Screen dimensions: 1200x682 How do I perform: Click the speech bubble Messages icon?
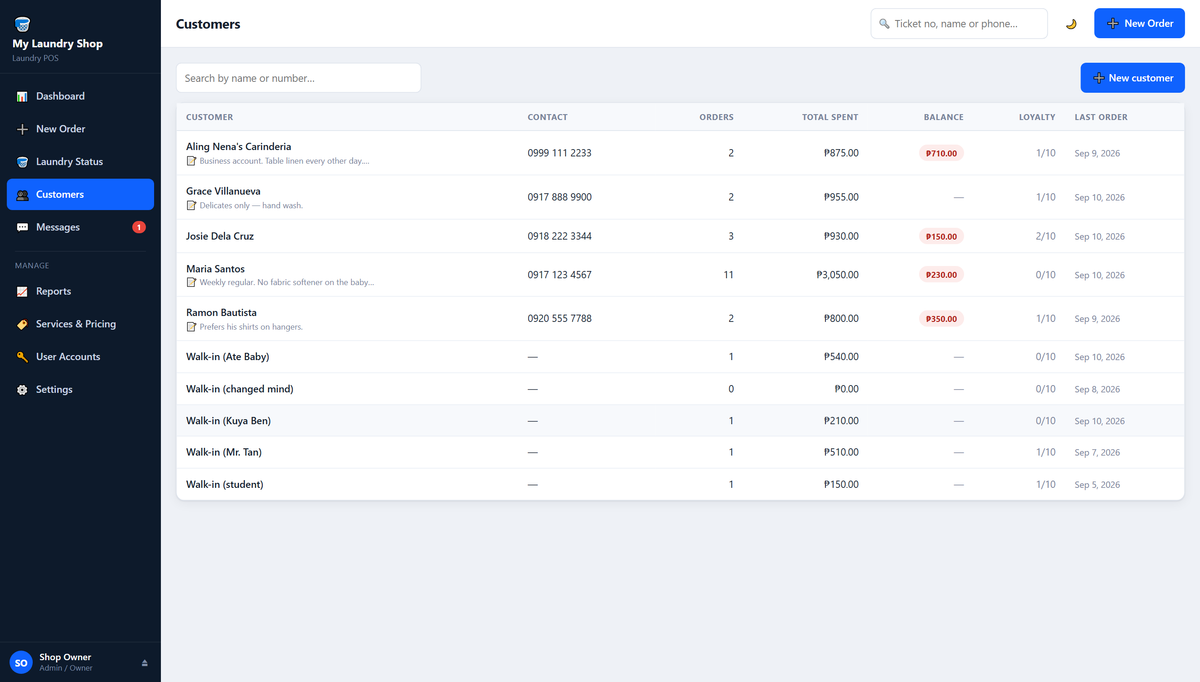[22, 227]
